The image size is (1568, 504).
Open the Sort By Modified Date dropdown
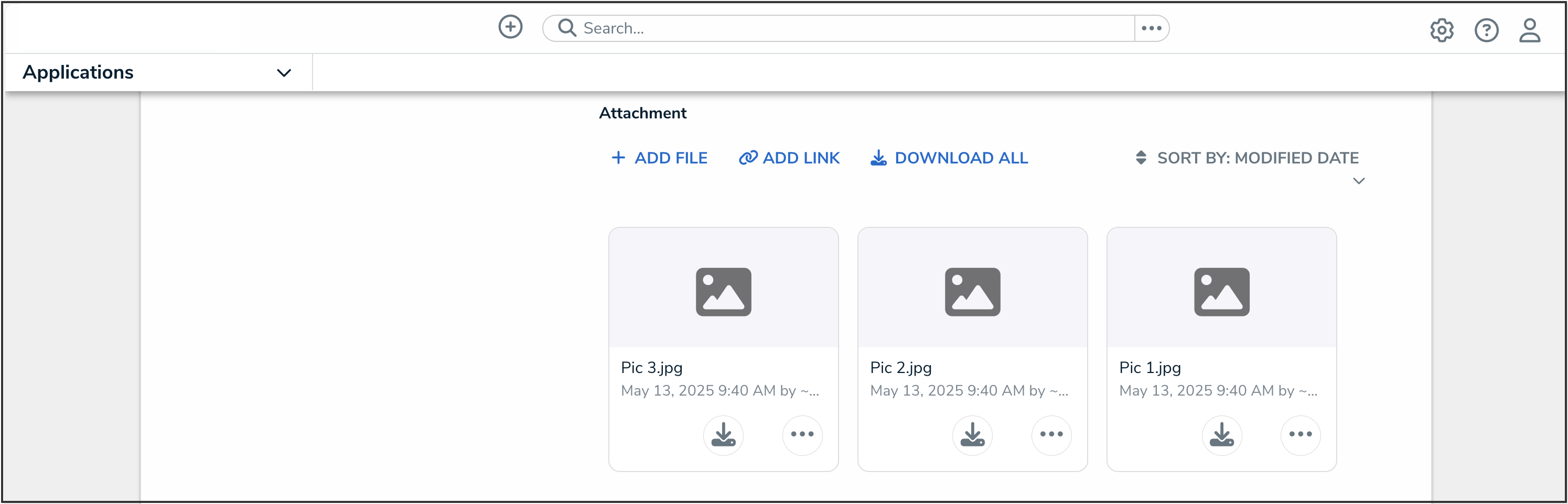pyautogui.click(x=1247, y=158)
